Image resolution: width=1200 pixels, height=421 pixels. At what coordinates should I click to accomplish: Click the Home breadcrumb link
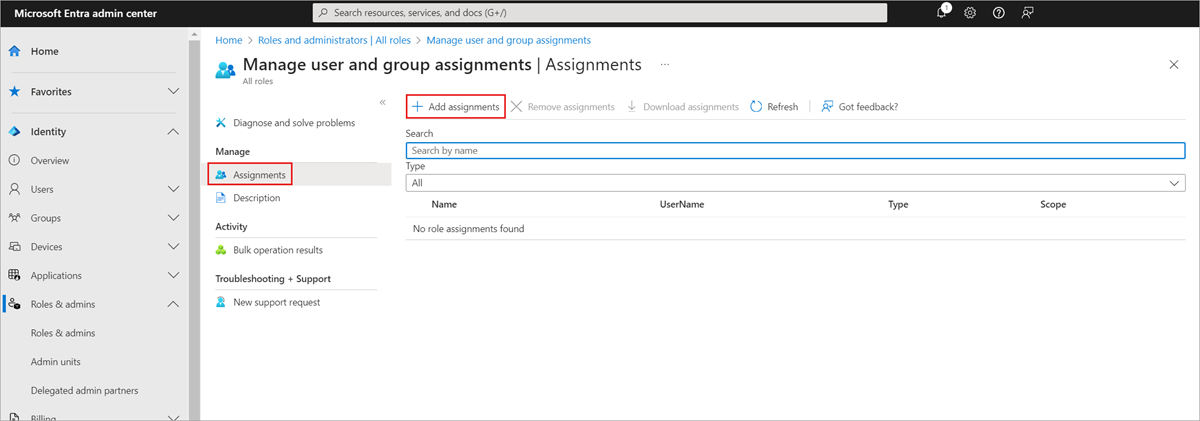click(x=229, y=40)
